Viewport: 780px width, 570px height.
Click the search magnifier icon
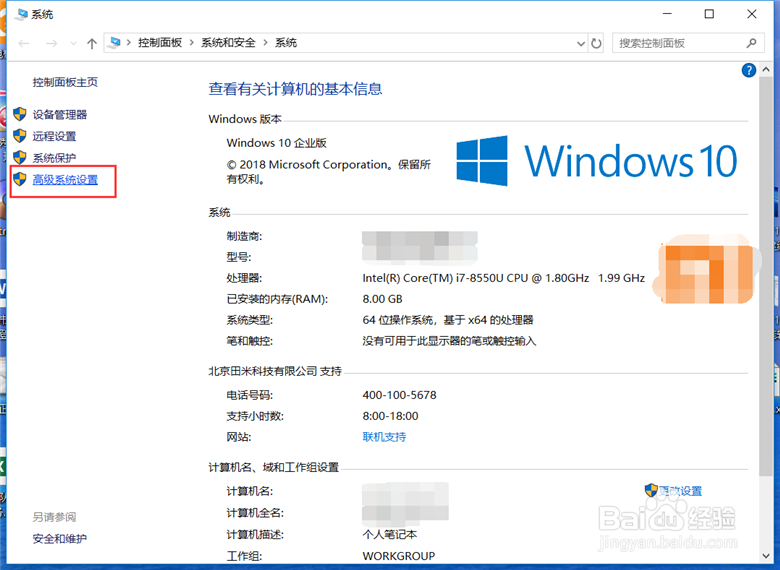coord(751,43)
